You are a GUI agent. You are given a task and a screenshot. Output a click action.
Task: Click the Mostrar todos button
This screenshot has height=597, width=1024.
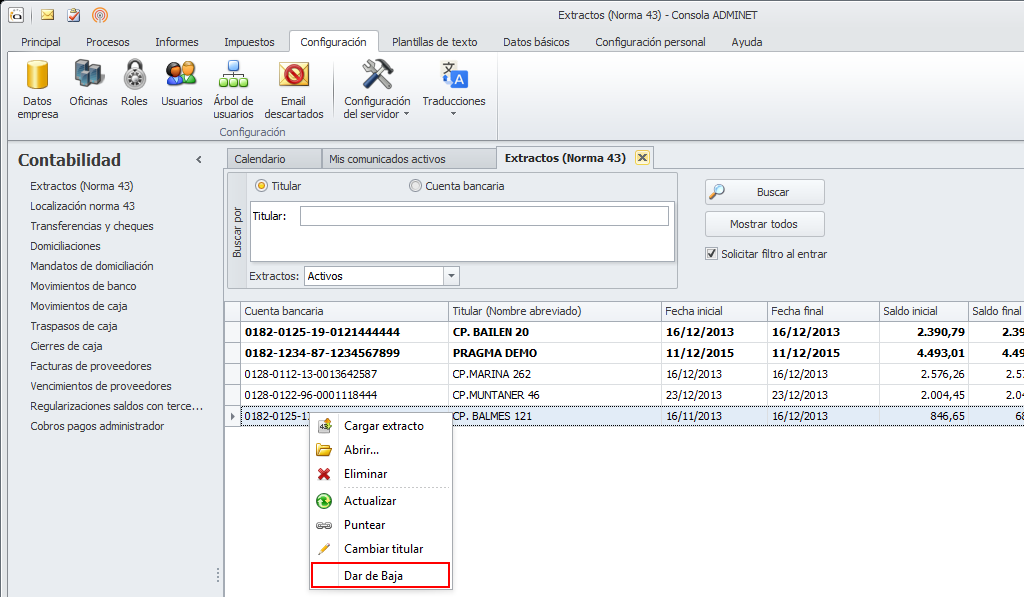click(764, 224)
